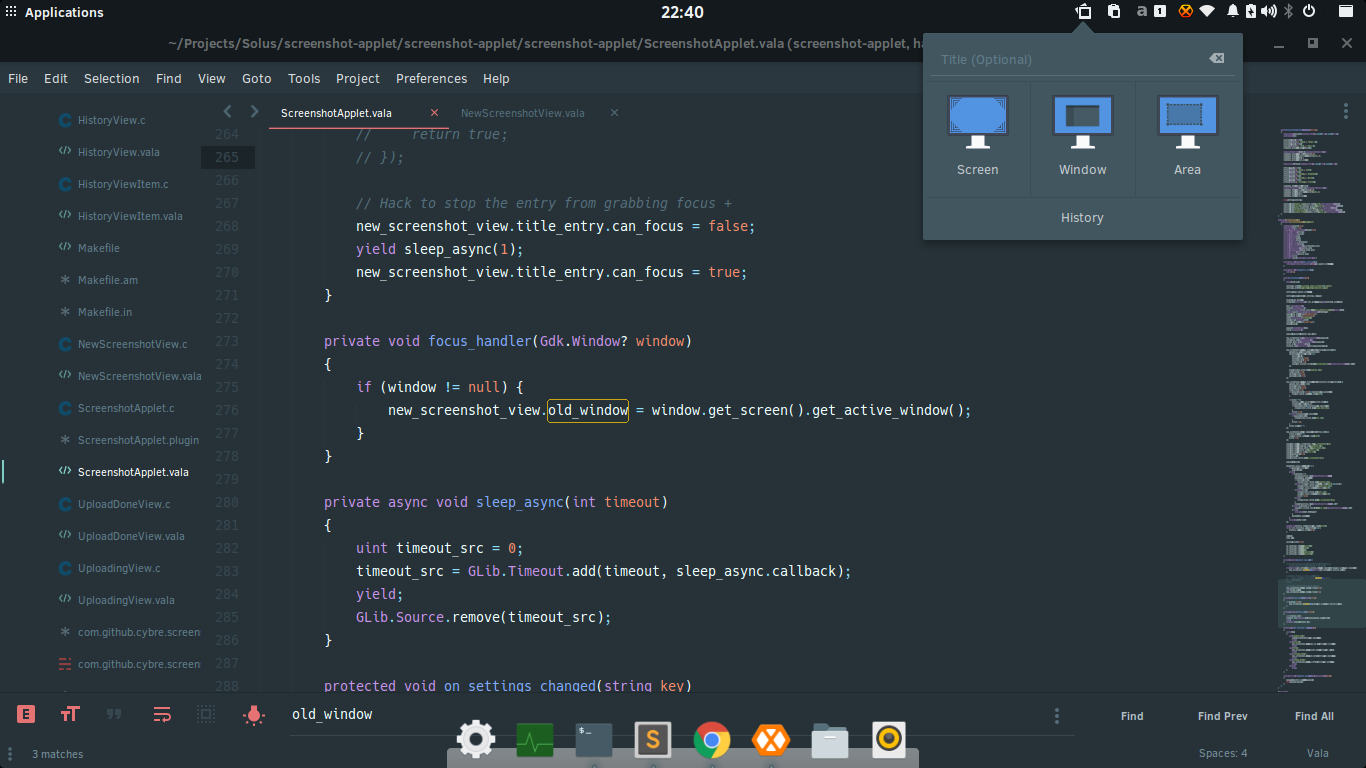Screen dimensions: 1366x768
Task: Open the Goto menu
Action: (256, 78)
